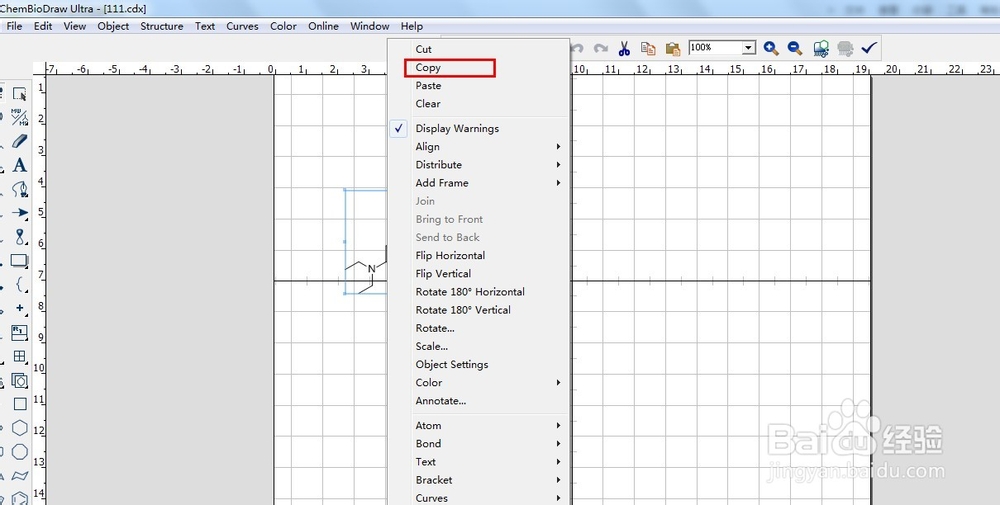The width and height of the screenshot is (1000, 505).
Task: Click the Zoom In magnifier icon
Action: click(771, 48)
